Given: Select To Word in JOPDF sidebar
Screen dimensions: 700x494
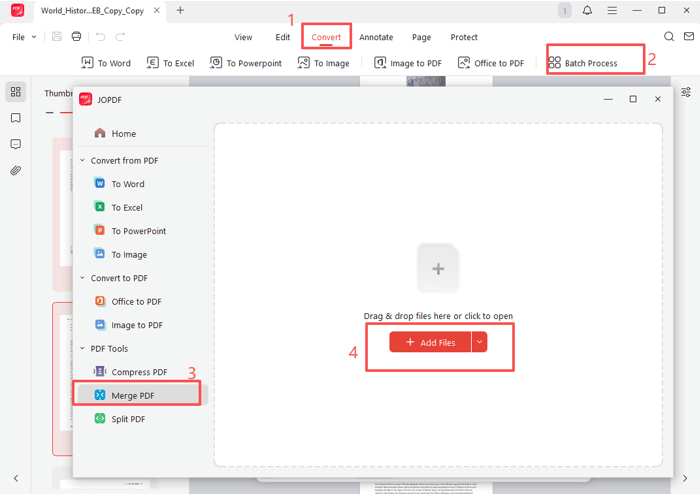Looking at the screenshot, I should [119, 184].
